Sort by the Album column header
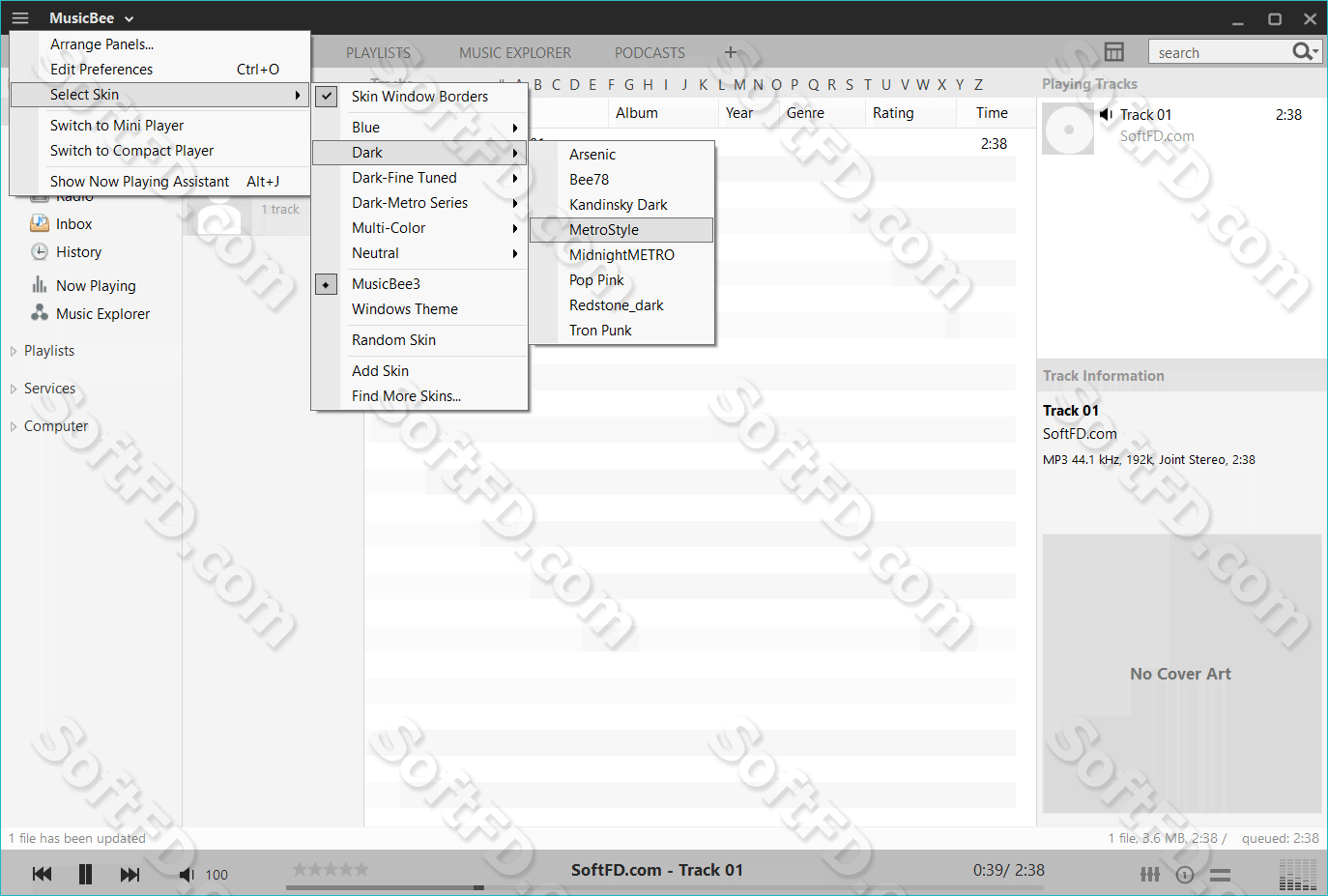1328x896 pixels. pos(637,113)
